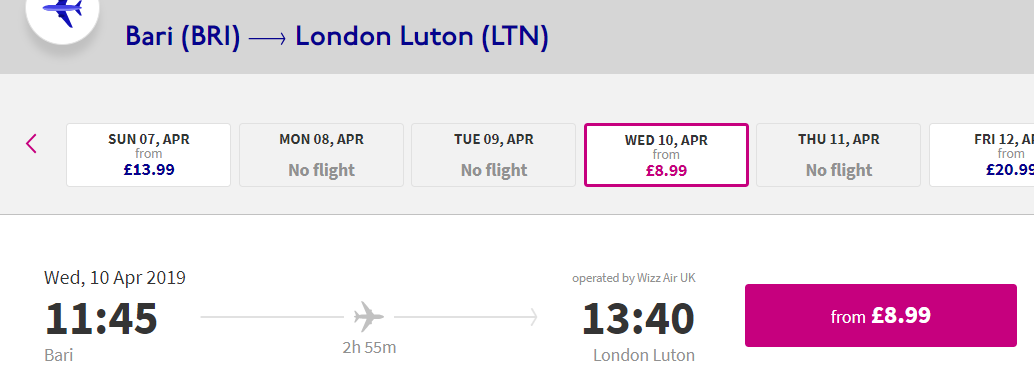
Task: Click the Bari (BRI) route heading
Action: [183, 36]
